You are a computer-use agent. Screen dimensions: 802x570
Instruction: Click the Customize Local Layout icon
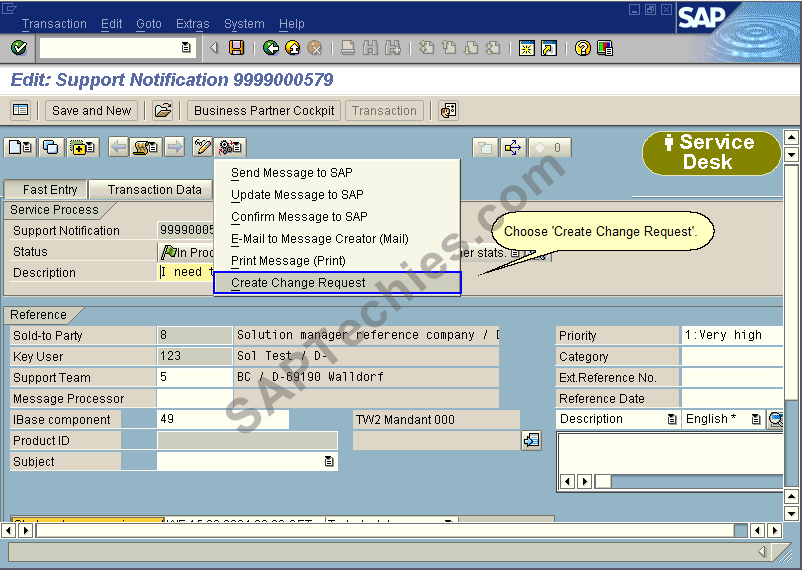(x=605, y=48)
